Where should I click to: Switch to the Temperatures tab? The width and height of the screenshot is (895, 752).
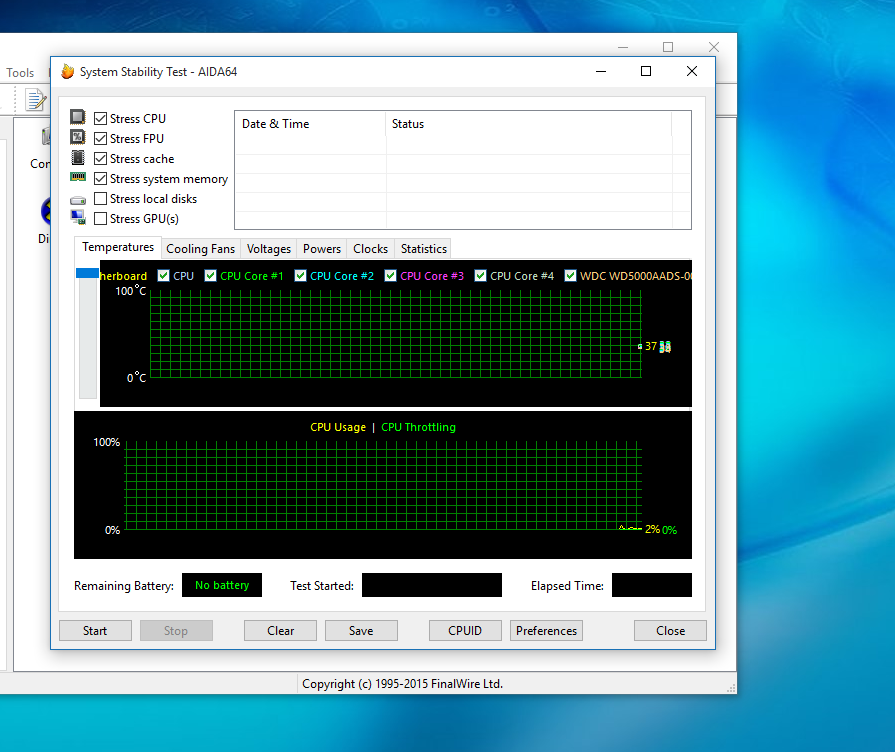(118, 247)
